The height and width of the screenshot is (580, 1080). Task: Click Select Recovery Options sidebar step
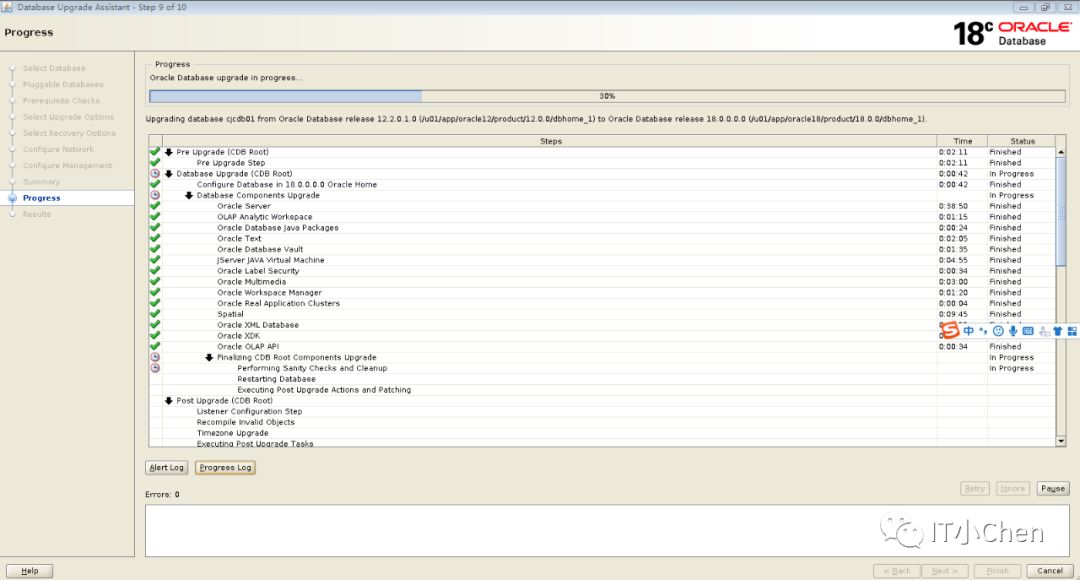[x=69, y=133]
